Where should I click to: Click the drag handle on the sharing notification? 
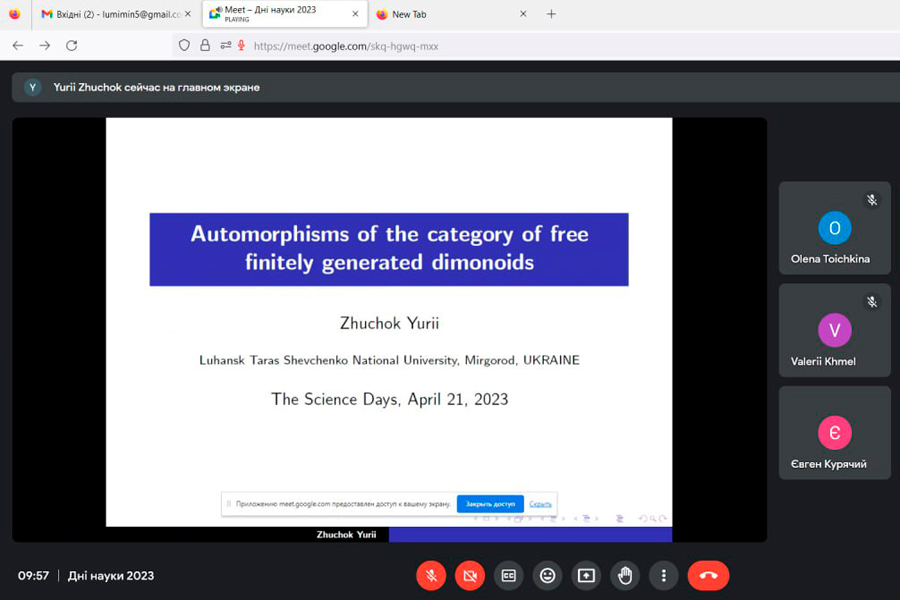228,504
